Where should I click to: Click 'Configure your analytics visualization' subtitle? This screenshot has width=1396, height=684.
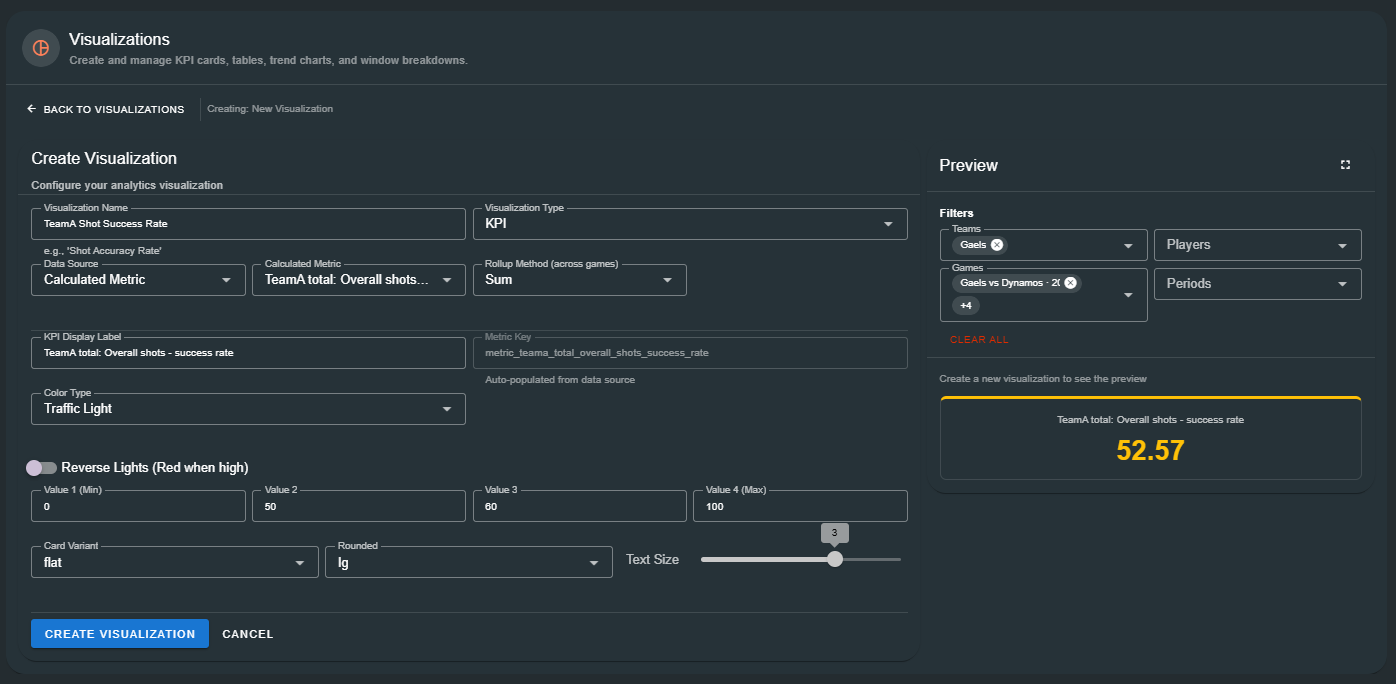127,186
